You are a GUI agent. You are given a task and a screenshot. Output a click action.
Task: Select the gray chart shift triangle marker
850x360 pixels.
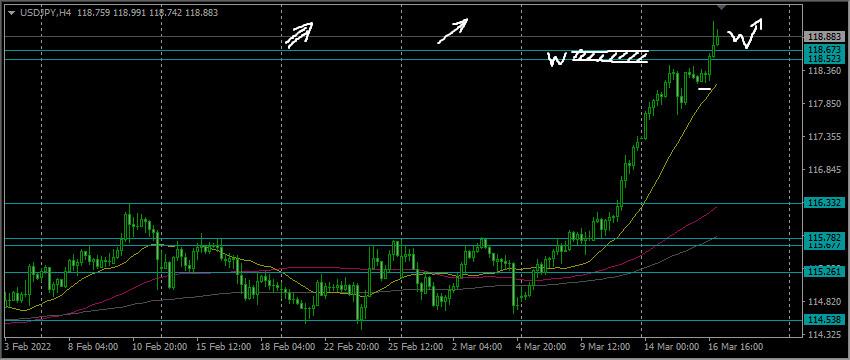721,7
